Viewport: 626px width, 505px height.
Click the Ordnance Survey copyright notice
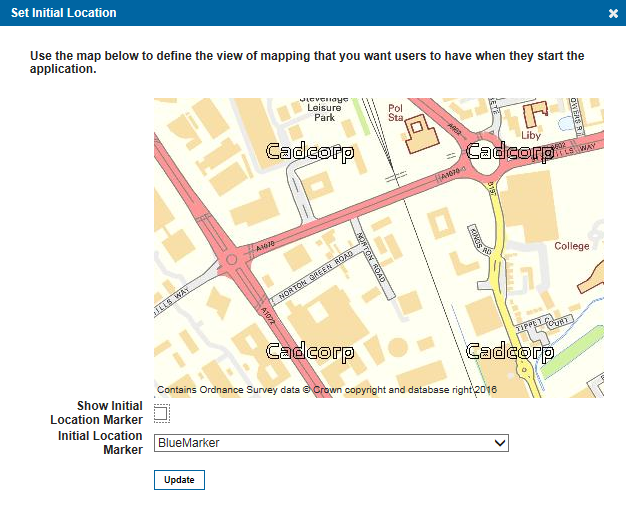pos(327,390)
